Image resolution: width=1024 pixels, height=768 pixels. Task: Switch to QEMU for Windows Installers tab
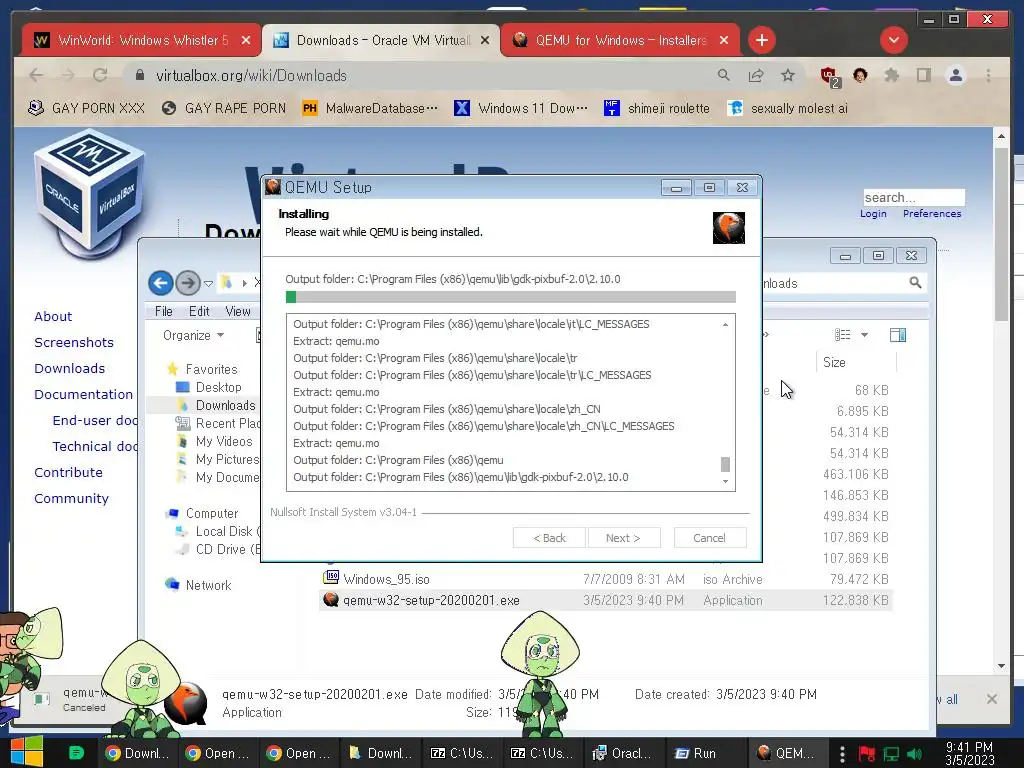click(x=620, y=40)
